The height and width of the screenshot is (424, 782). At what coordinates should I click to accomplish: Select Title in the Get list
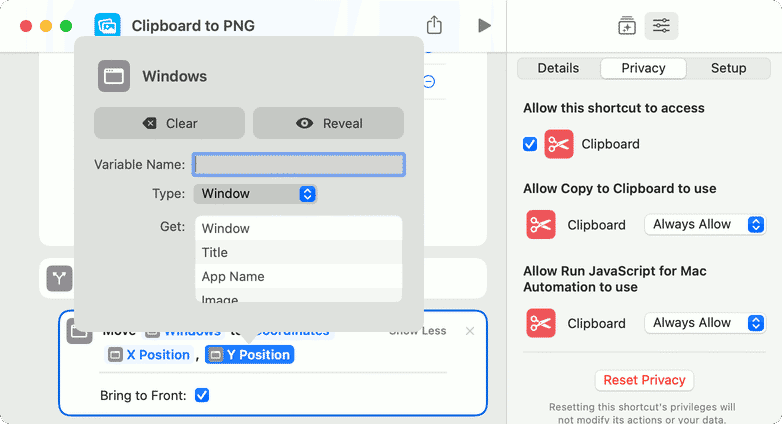(298, 252)
